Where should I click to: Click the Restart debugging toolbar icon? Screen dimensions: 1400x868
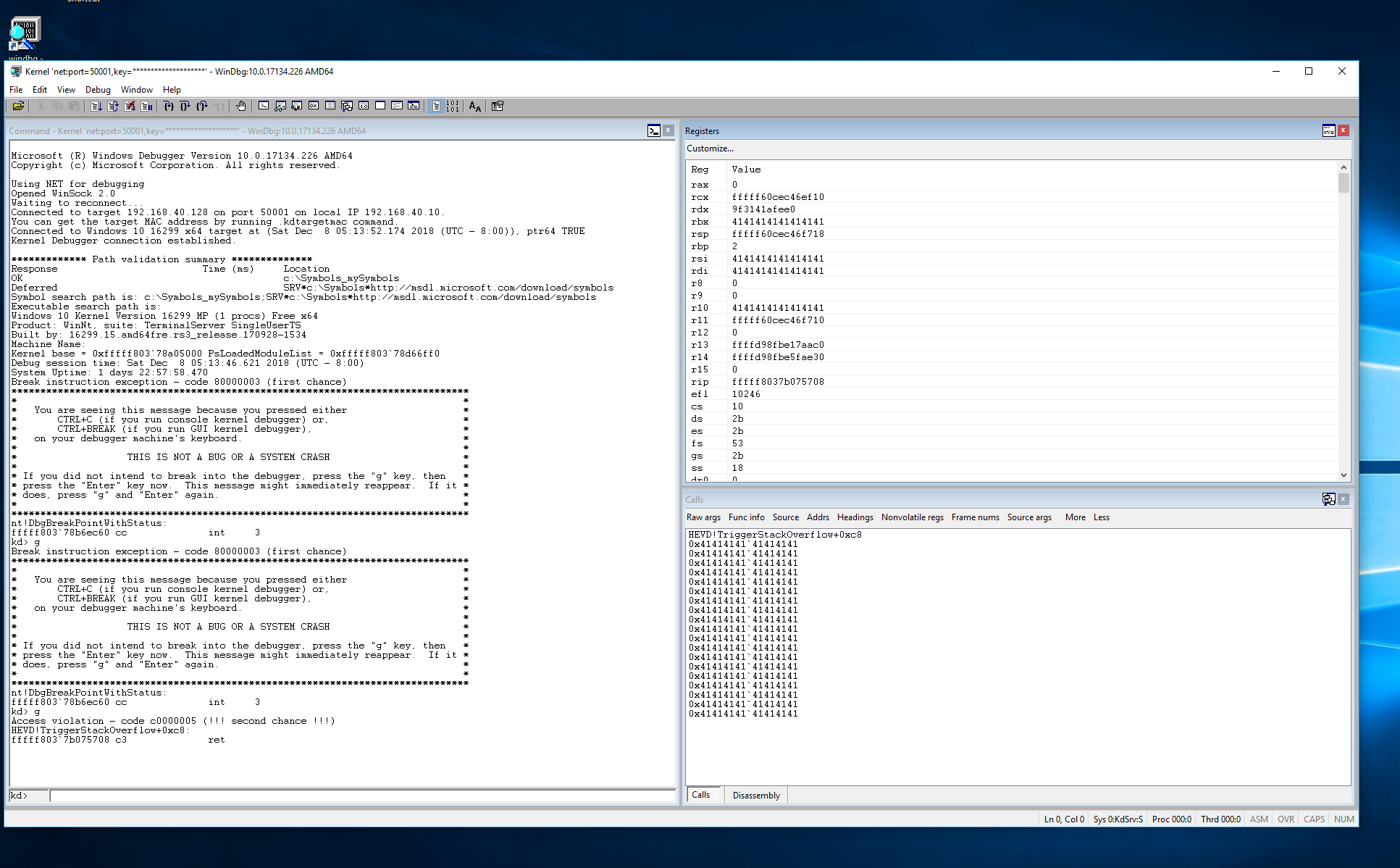[113, 107]
